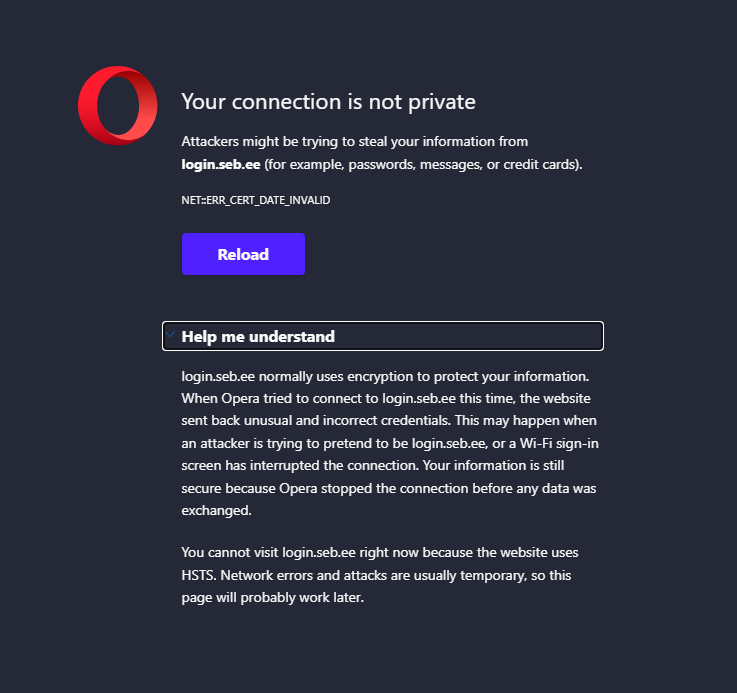The image size is (737, 693).
Task: Click the word "exchanged." ending the paragraph
Action: 215,510
